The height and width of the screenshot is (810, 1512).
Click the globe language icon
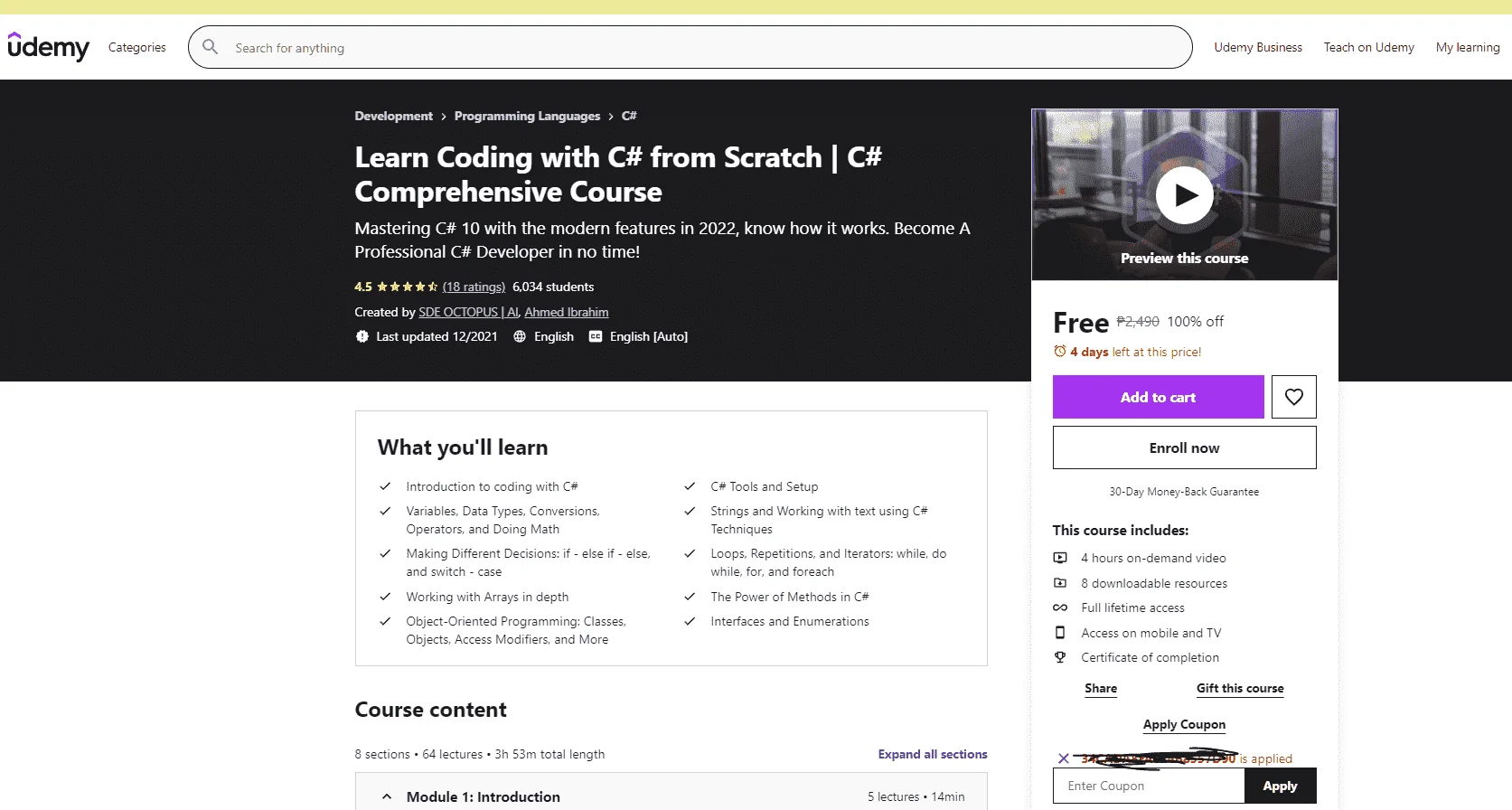tap(520, 336)
